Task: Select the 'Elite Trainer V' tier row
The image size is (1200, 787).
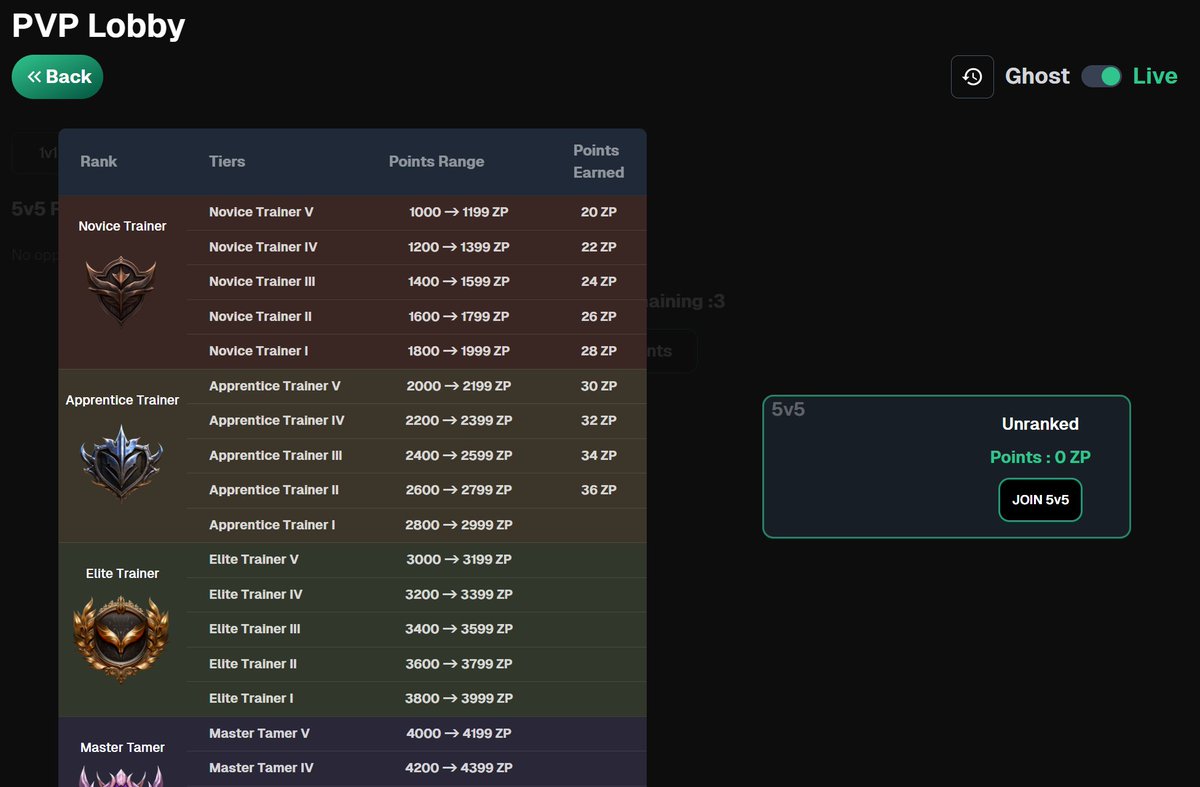Action: pos(417,560)
